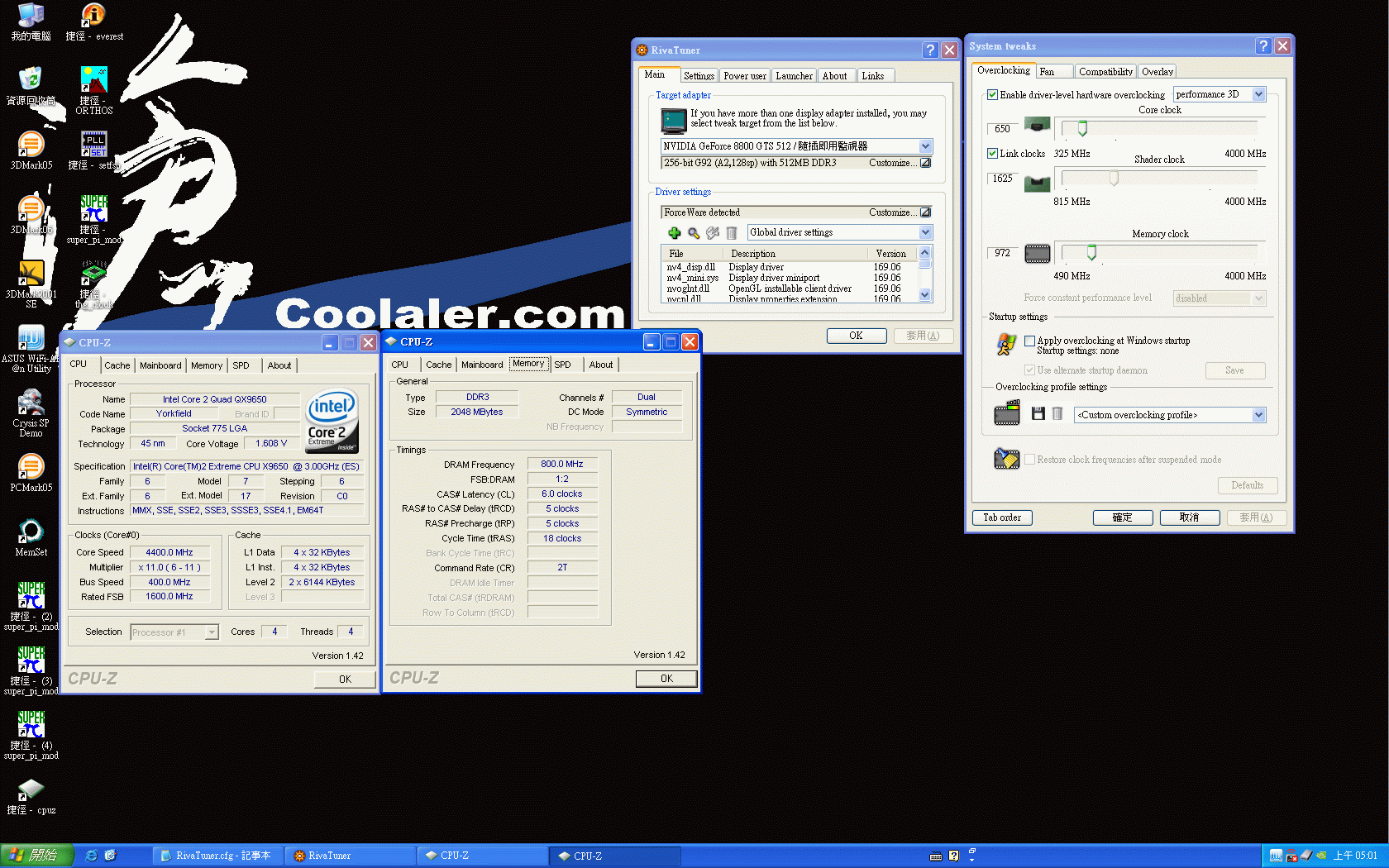Launch the setfsb shortcut icon
The height and width of the screenshot is (868, 1389).
[94, 150]
